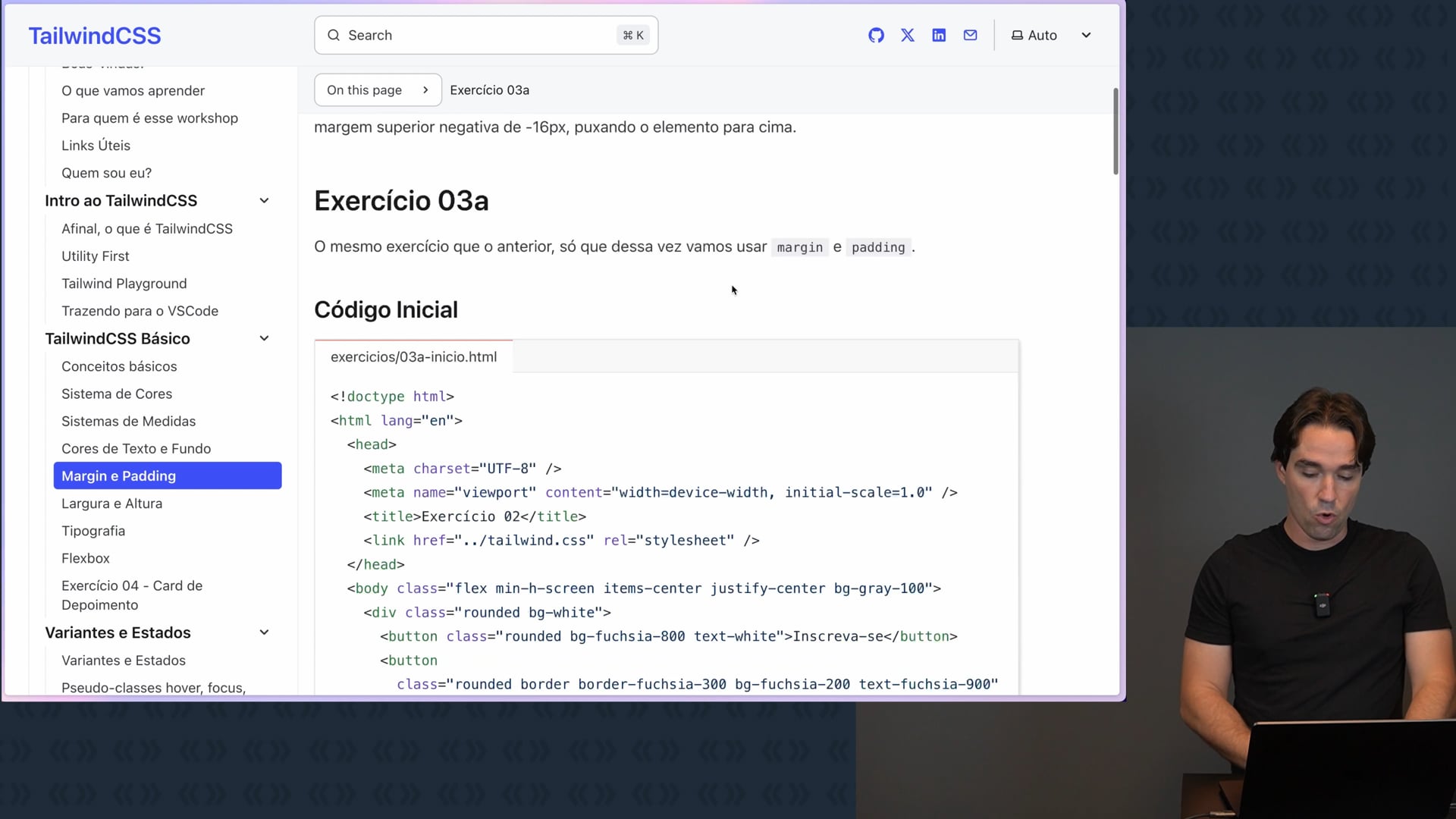1456x819 pixels.
Task: Click the inline margin code token
Action: pos(799,247)
